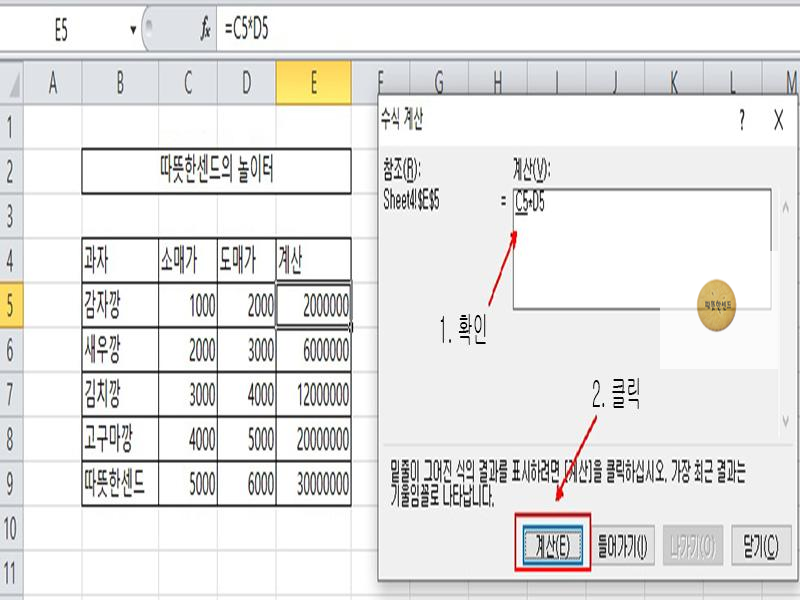The height and width of the screenshot is (600, 800).
Task: Select row 3 header
Action: (x=11, y=215)
